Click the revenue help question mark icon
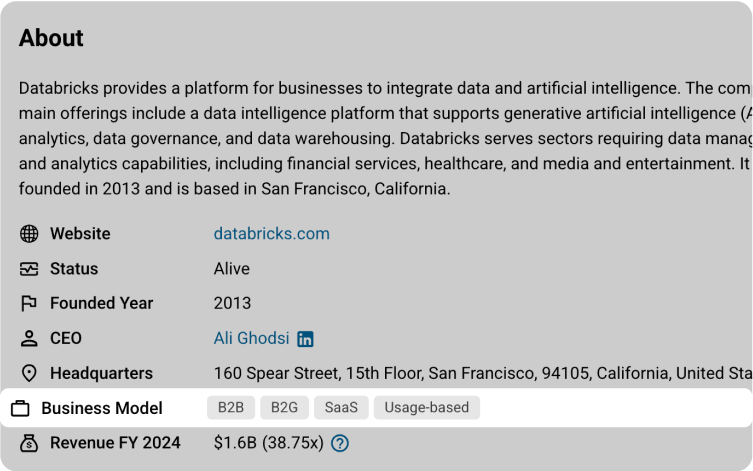Image resolution: width=753 pixels, height=471 pixels. pos(340,443)
